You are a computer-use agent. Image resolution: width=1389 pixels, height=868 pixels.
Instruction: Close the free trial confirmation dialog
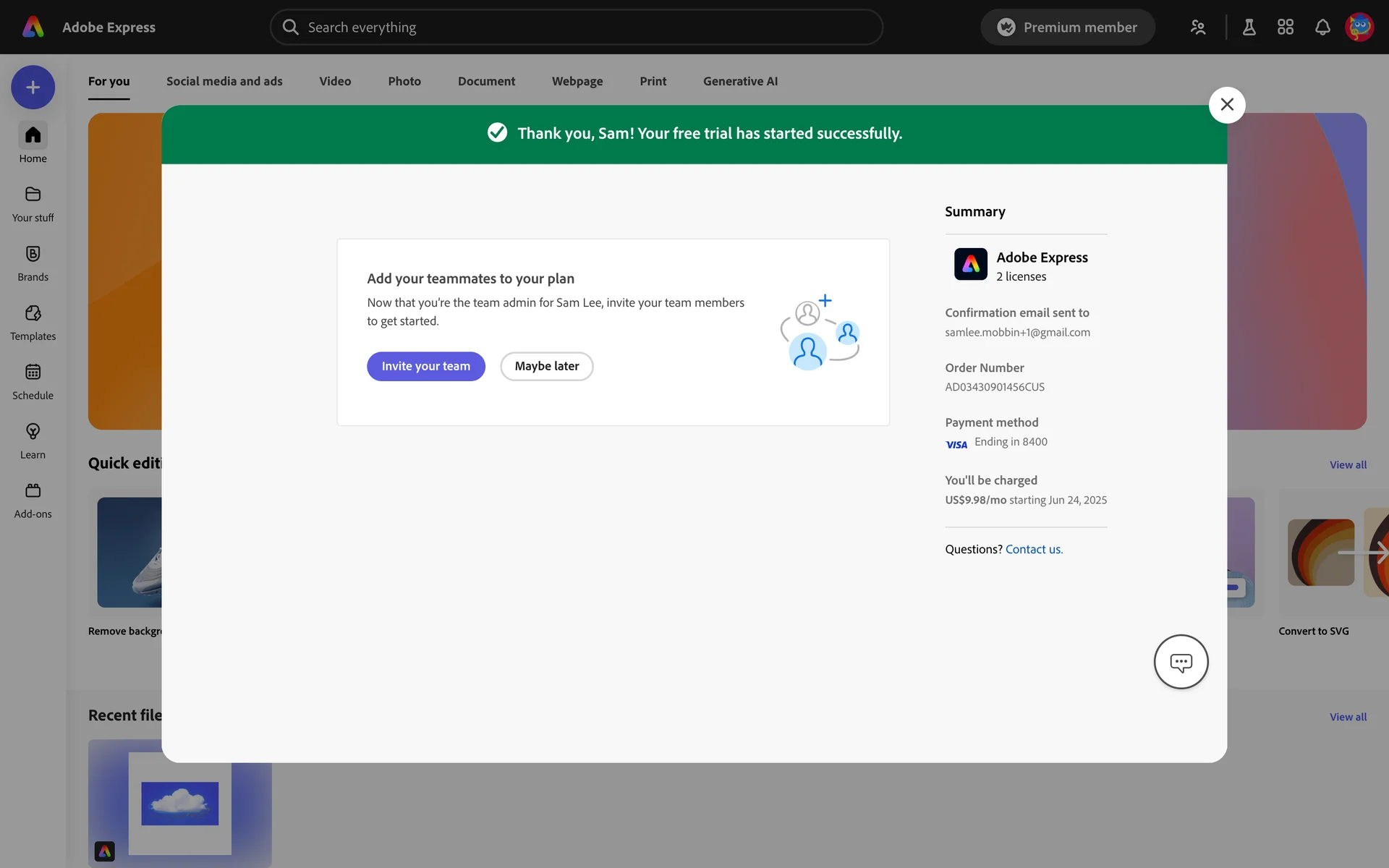[x=1226, y=105]
